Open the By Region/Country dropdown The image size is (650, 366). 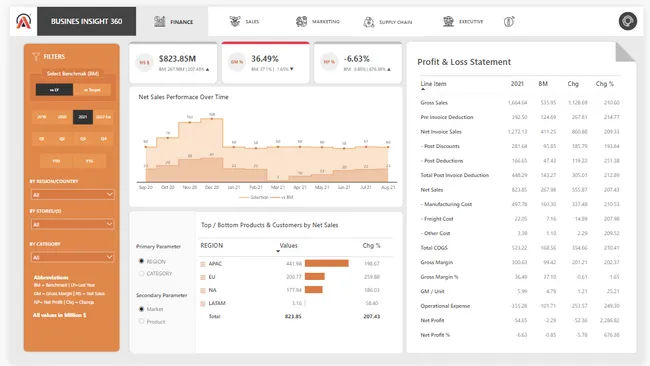pos(73,194)
